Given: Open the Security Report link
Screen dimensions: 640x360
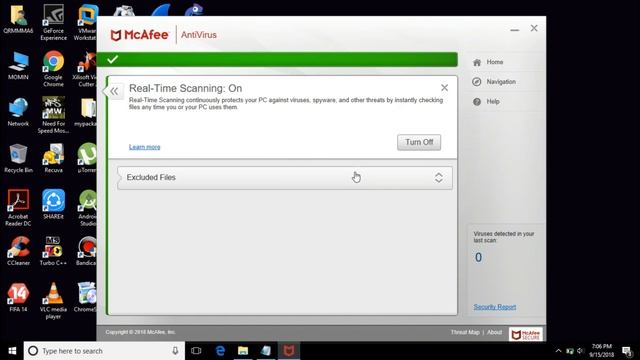Looking at the screenshot, I should [x=495, y=307].
